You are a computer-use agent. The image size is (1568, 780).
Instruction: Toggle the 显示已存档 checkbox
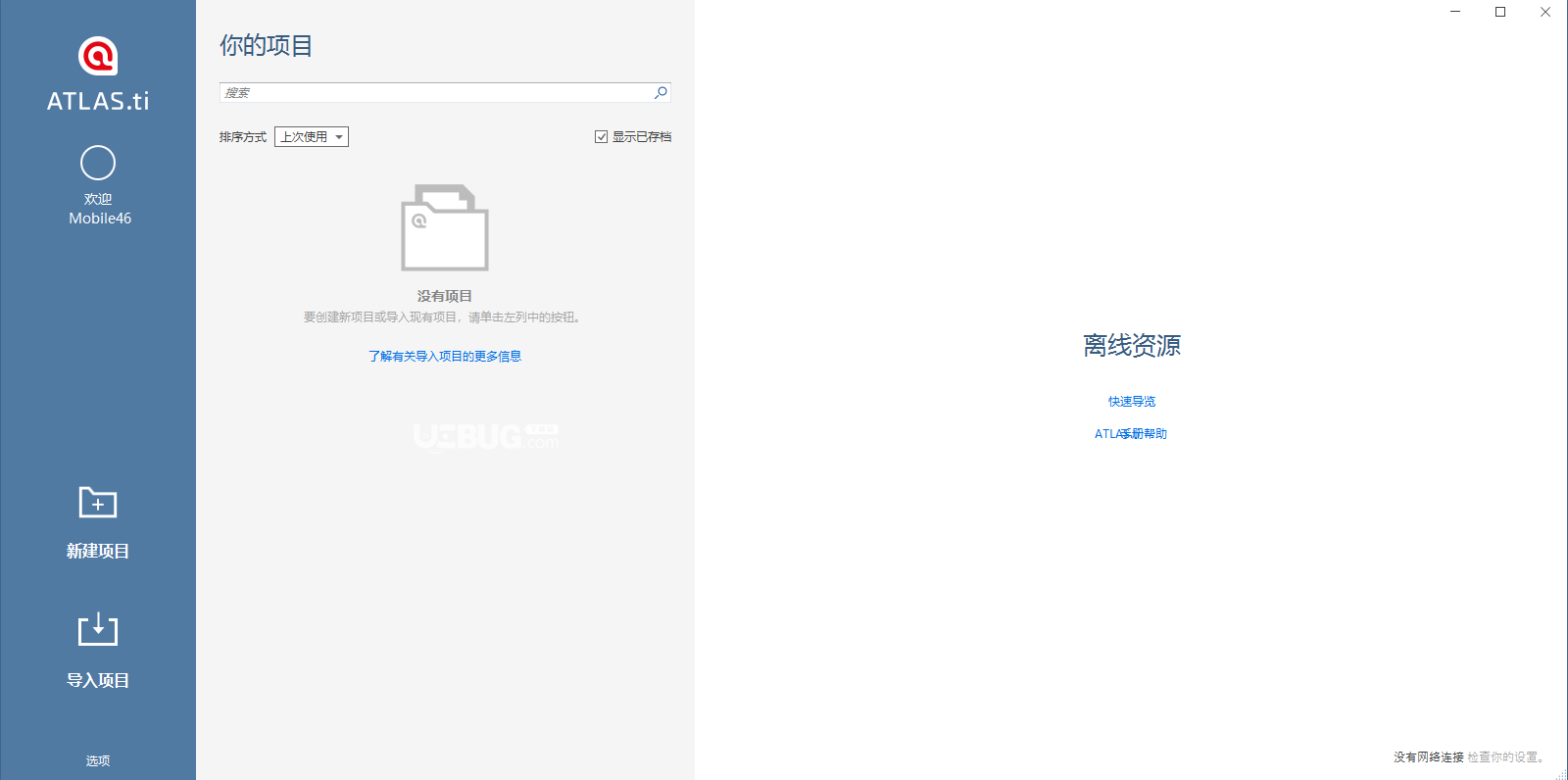pyautogui.click(x=601, y=137)
